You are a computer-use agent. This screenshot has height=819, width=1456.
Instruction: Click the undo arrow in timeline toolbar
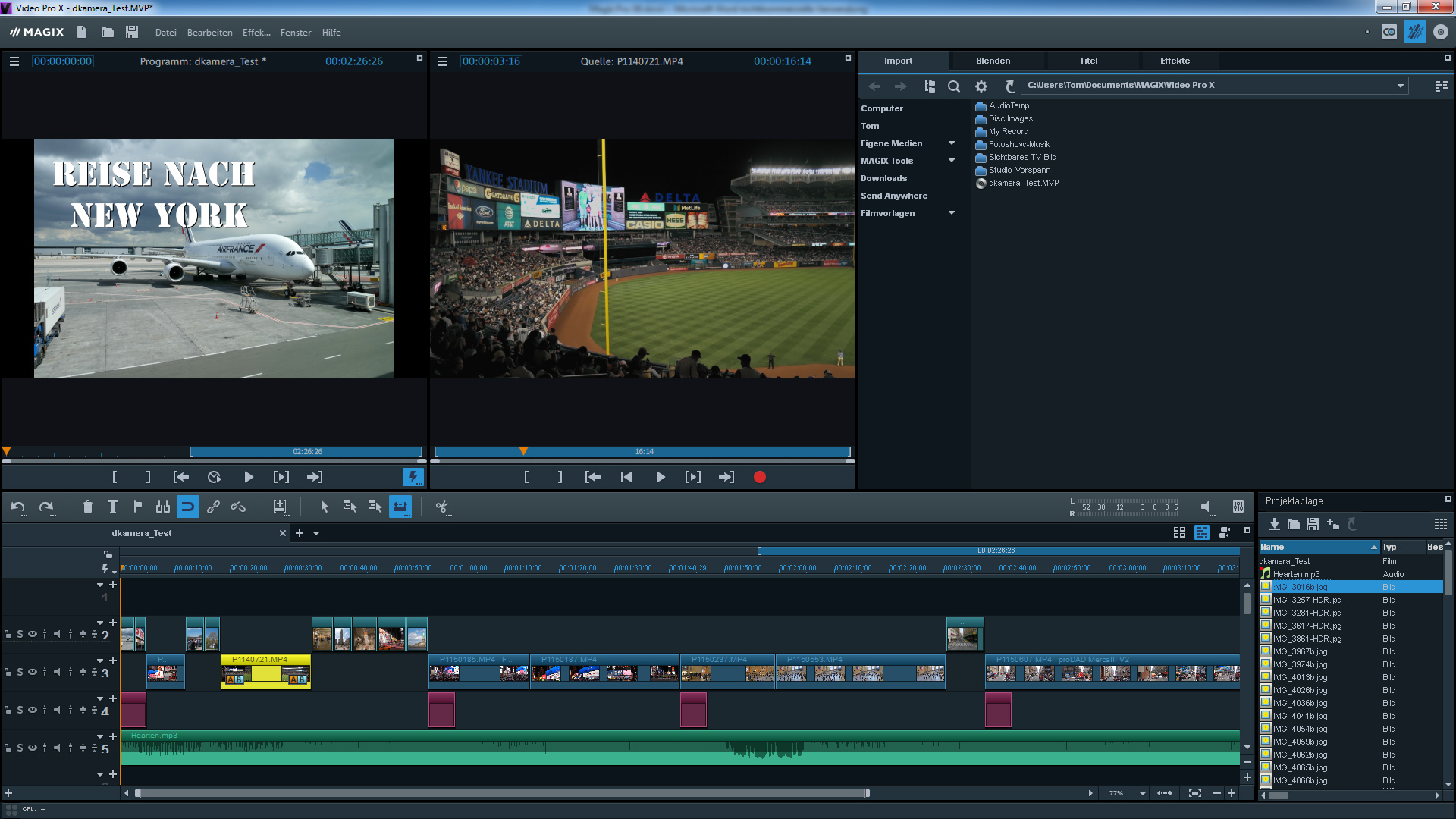tap(17, 507)
